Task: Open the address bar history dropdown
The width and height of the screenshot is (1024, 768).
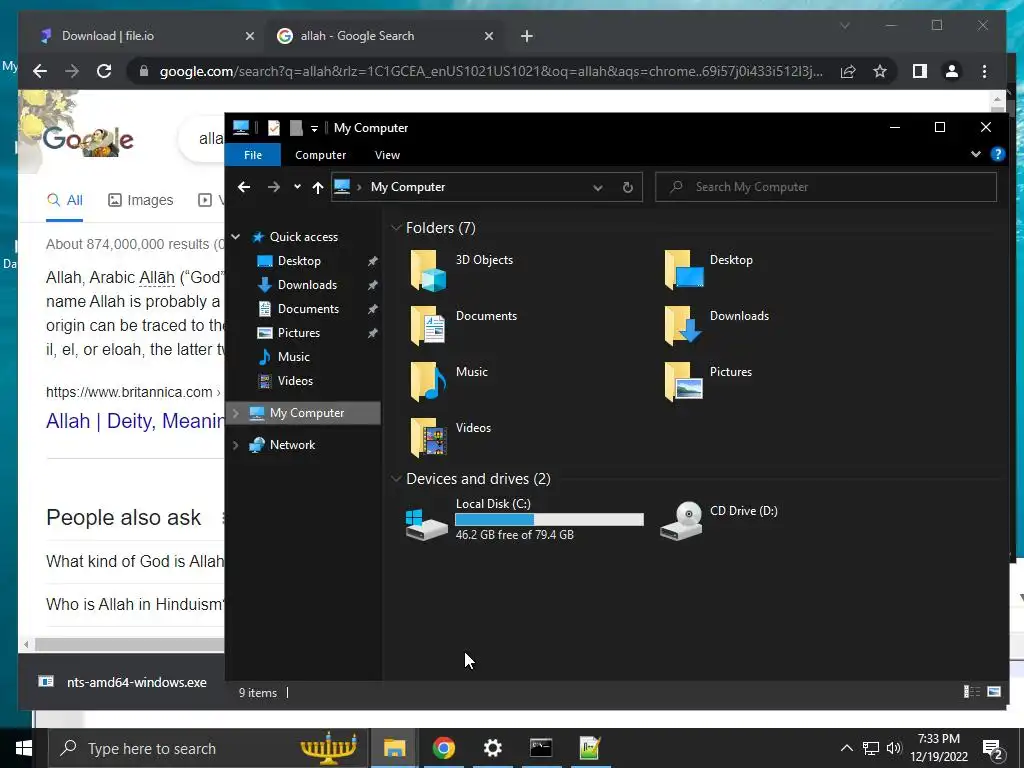Action: pyautogui.click(x=598, y=187)
